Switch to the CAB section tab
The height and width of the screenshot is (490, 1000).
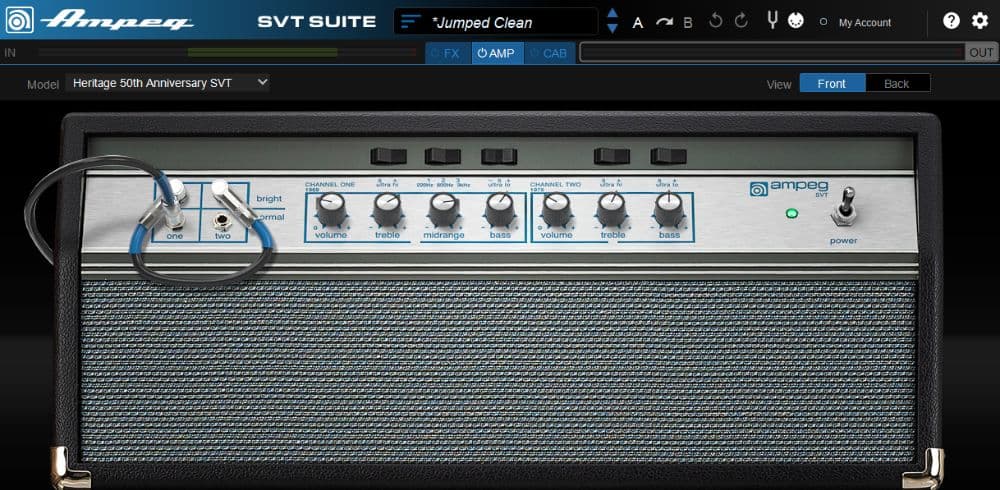point(550,54)
